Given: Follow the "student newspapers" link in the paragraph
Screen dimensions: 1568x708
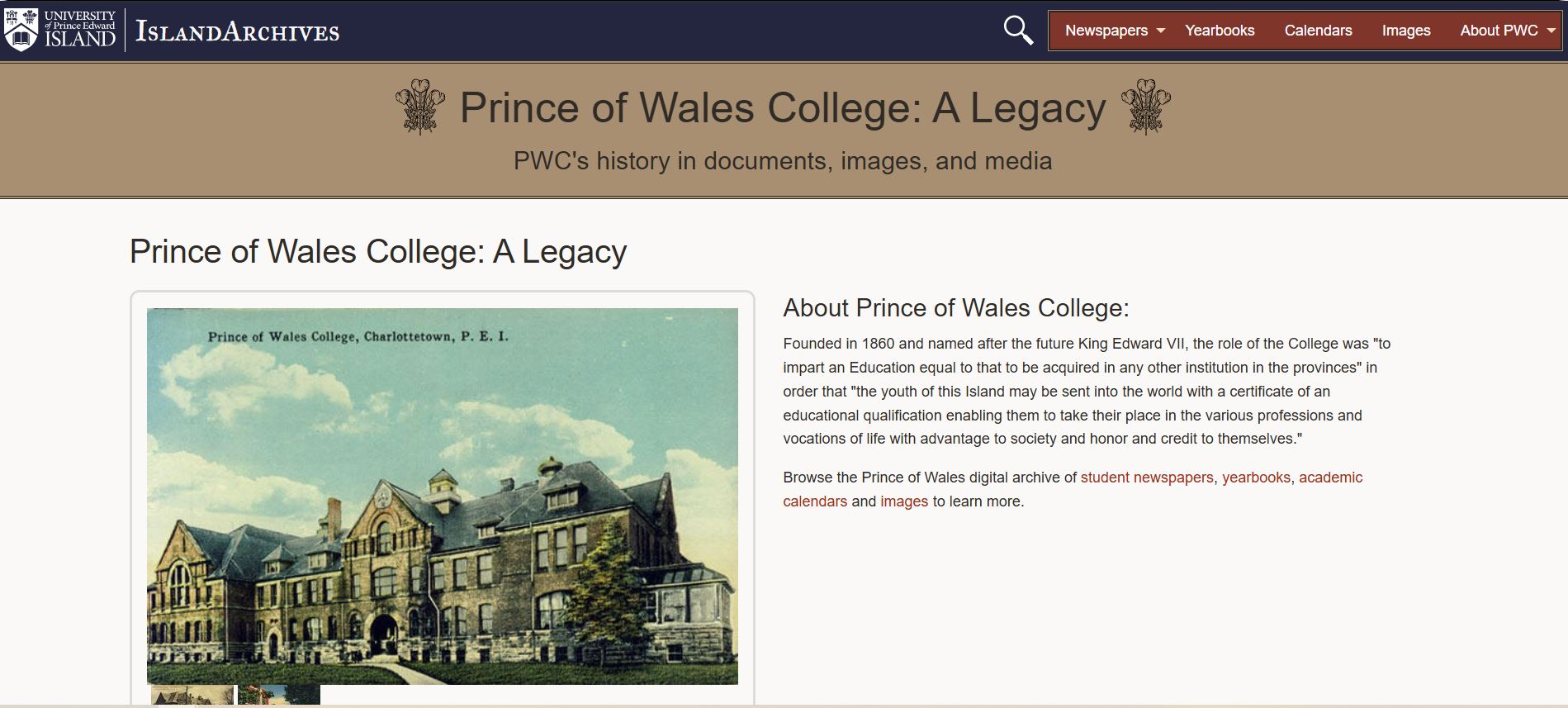Looking at the screenshot, I should (x=1146, y=478).
